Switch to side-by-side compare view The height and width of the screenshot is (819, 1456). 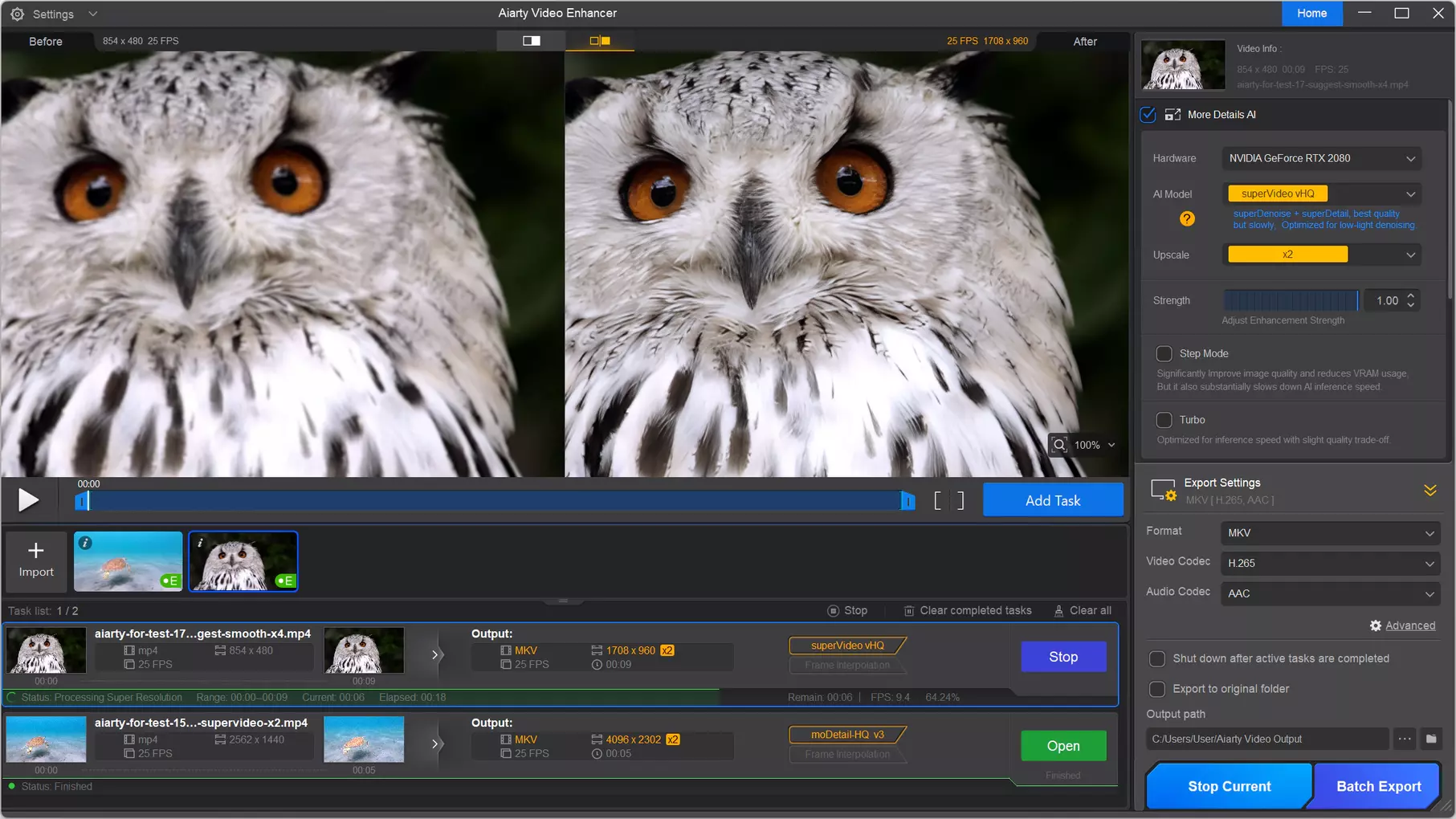pyautogui.click(x=600, y=41)
